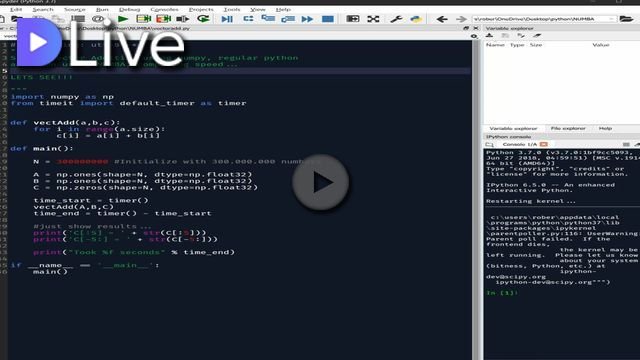The width and height of the screenshot is (640, 360).
Task: Close the editor pane
Action: pyautogui.click(x=476, y=28)
